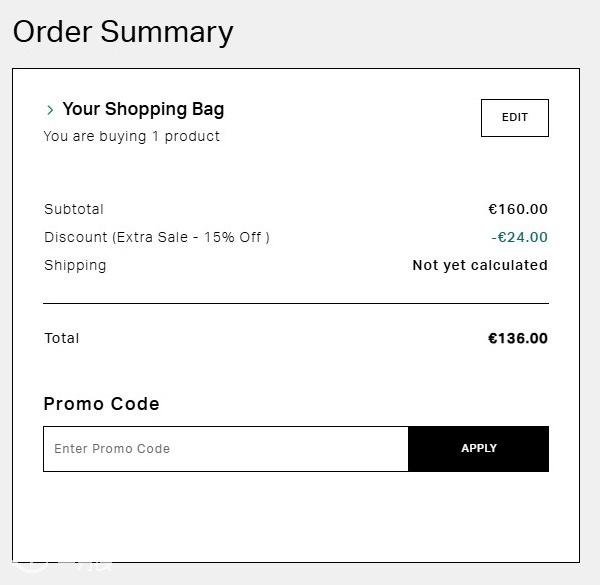Click the divider line above Total

(x=296, y=303)
